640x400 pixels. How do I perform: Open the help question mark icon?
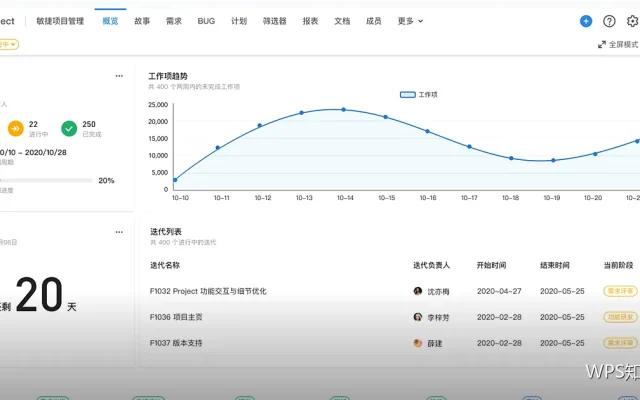[609, 21]
